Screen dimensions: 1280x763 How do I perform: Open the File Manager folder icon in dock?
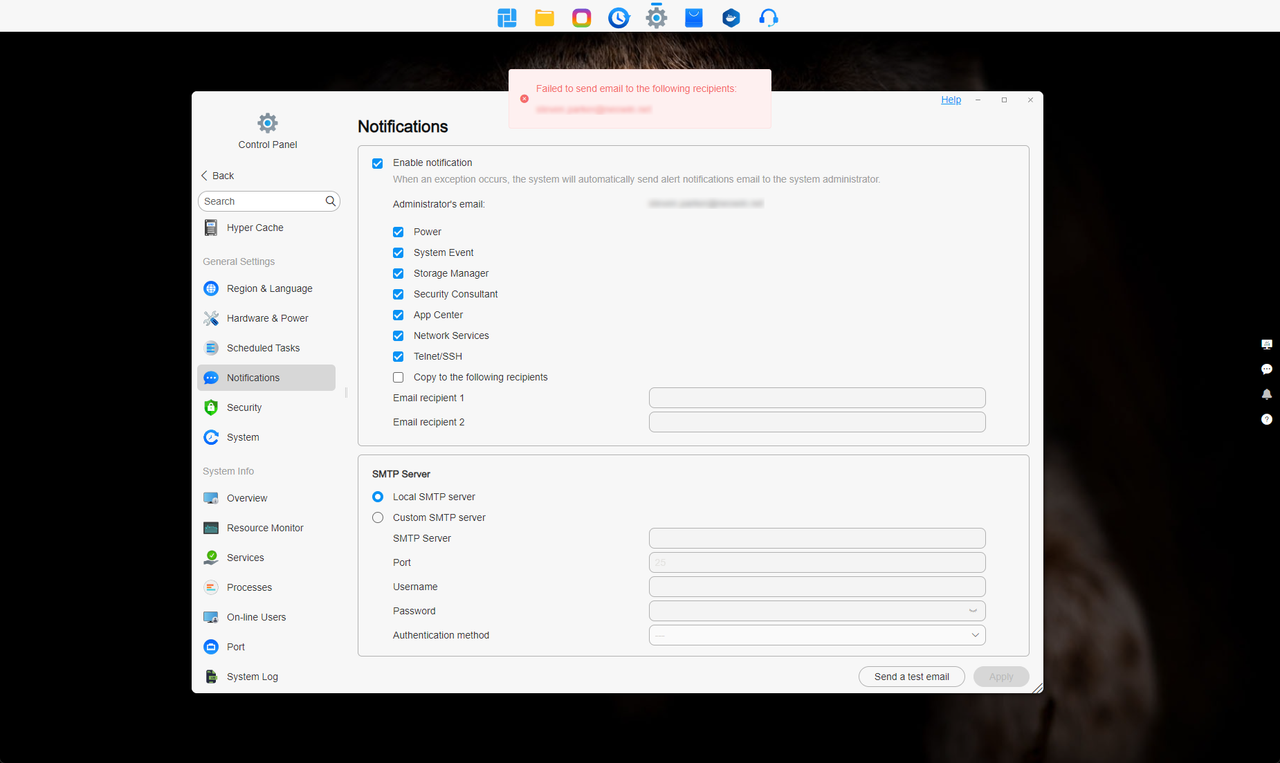pos(544,17)
